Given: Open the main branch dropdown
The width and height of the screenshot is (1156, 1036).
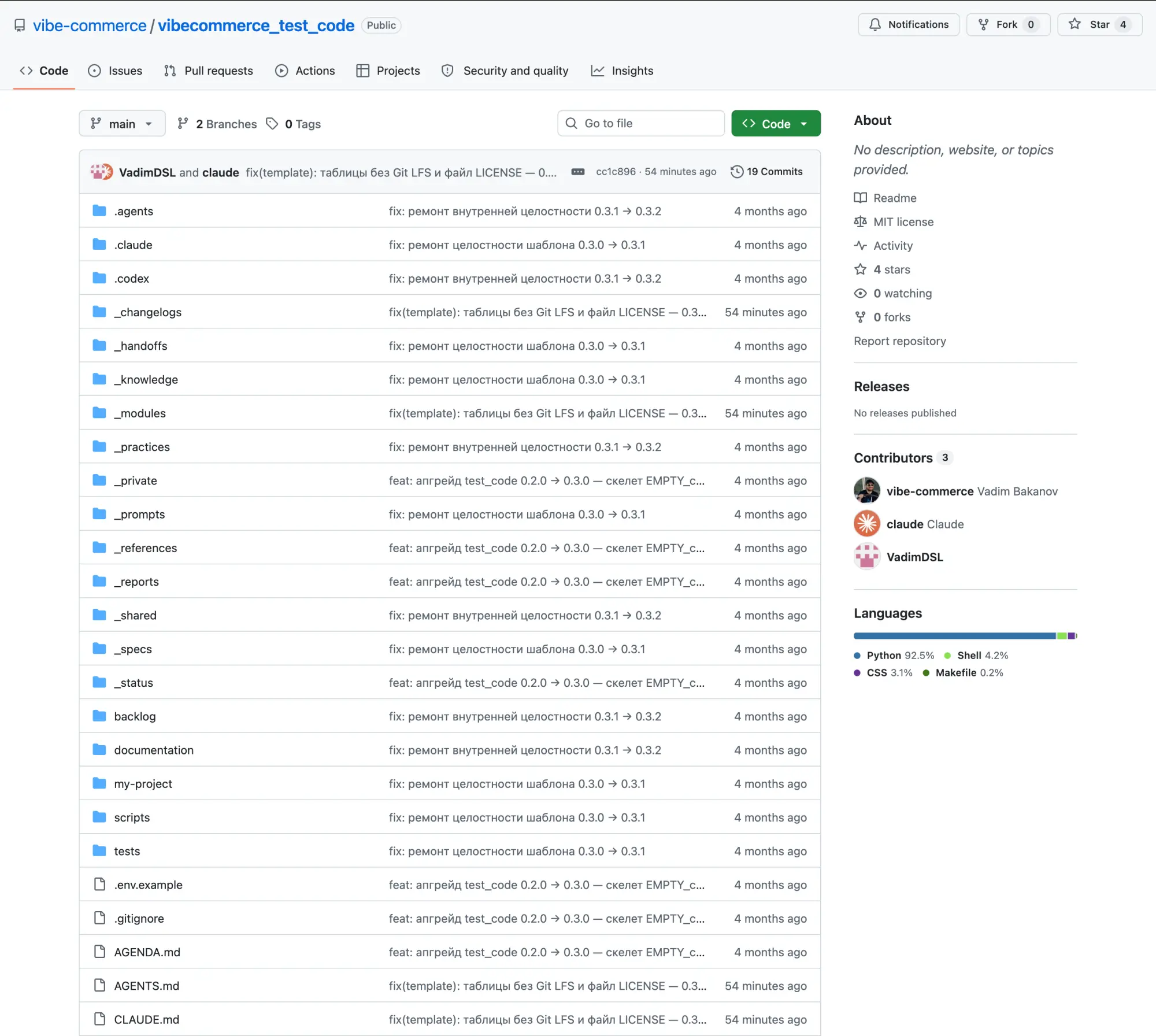Looking at the screenshot, I should (122, 124).
